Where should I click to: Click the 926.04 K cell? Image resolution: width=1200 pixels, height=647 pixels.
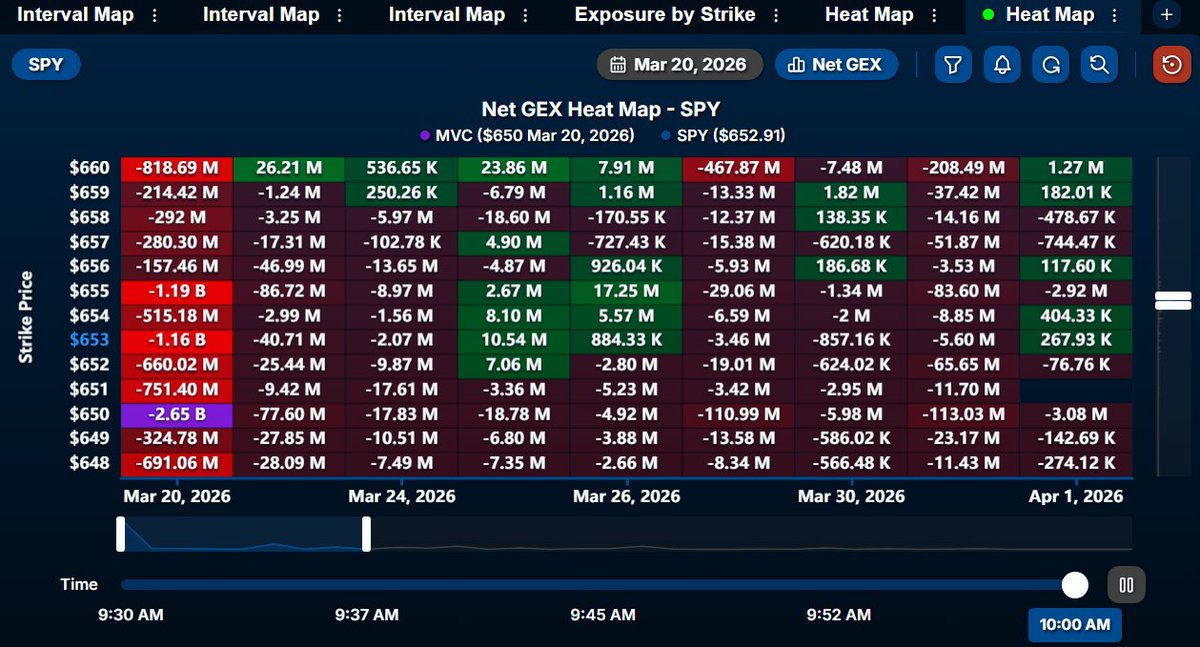[626, 267]
